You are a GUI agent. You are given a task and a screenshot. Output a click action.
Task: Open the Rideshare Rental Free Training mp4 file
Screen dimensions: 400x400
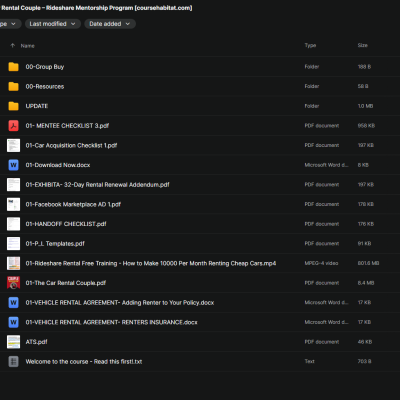200,263
